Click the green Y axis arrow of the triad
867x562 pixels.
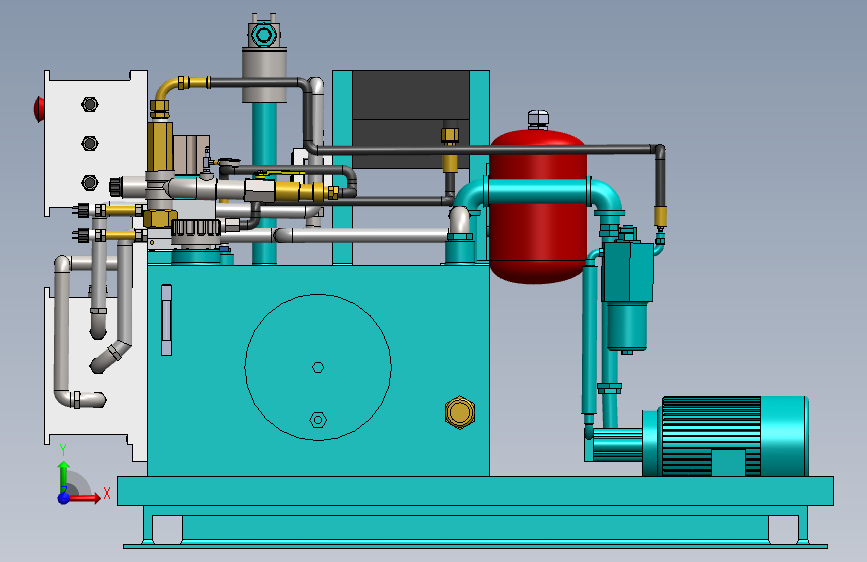click(64, 476)
